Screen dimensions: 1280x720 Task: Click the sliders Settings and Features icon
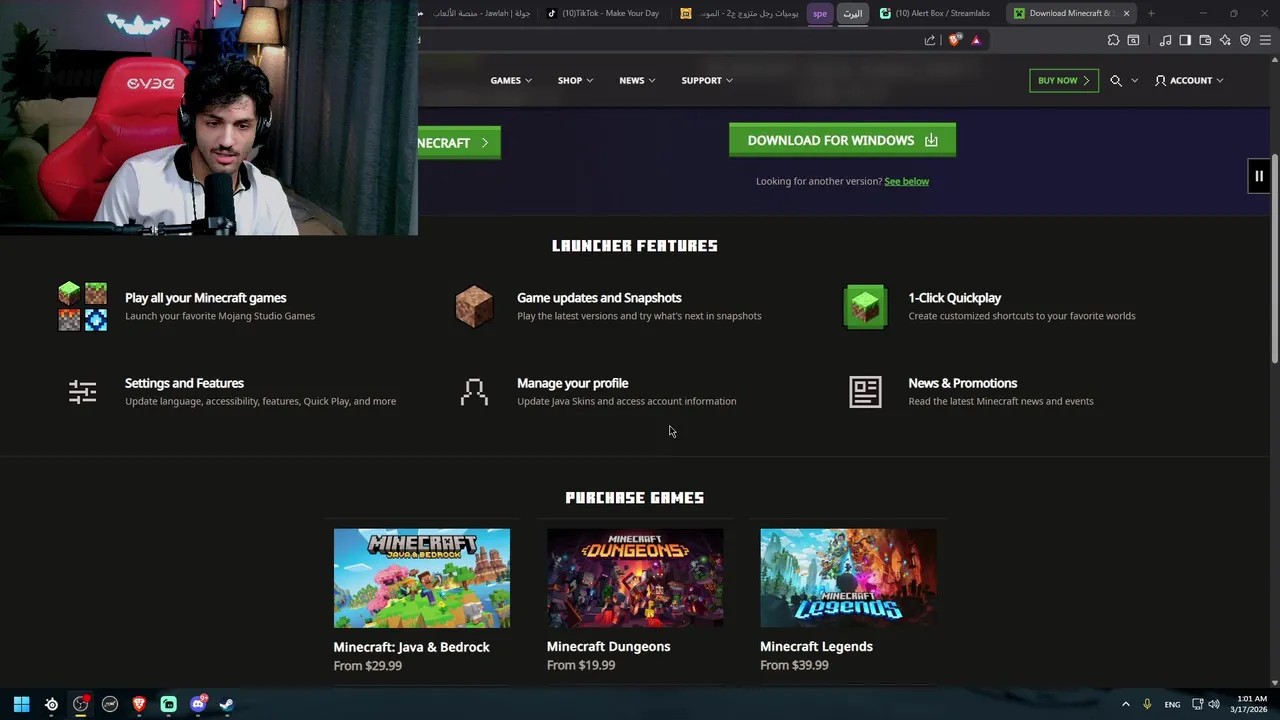[x=82, y=391]
